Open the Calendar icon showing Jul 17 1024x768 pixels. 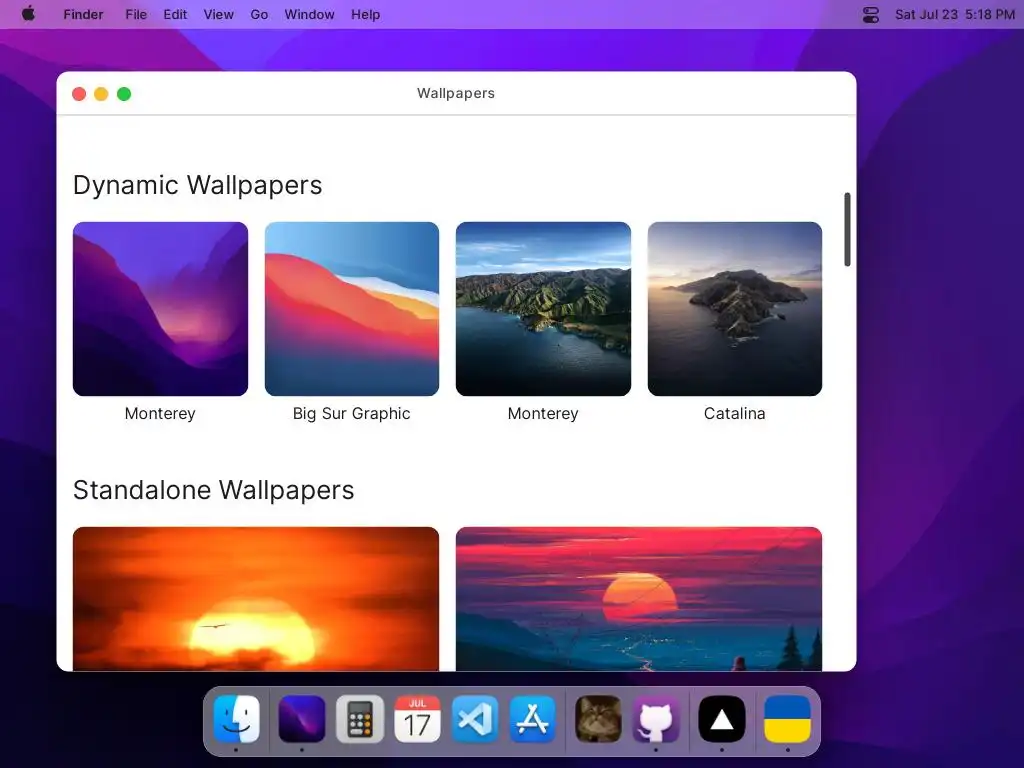click(417, 719)
